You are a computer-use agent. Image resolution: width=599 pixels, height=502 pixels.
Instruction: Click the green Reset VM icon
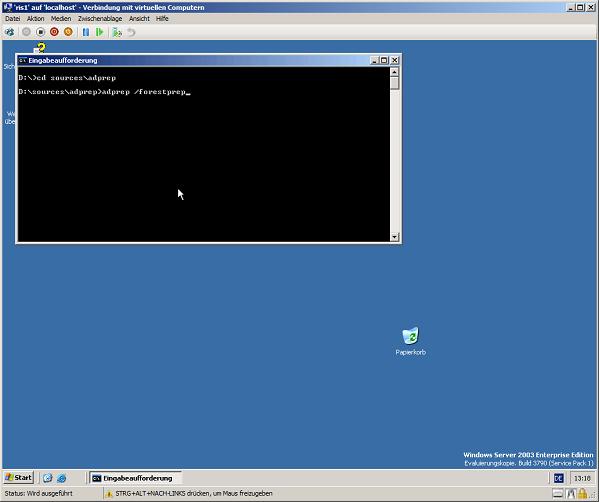(100, 32)
